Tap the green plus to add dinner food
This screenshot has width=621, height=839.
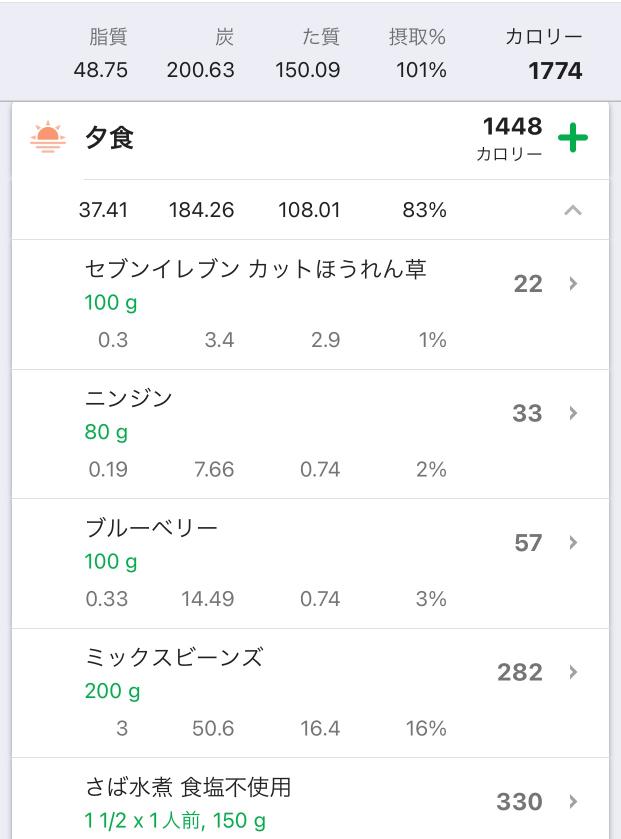[572, 138]
